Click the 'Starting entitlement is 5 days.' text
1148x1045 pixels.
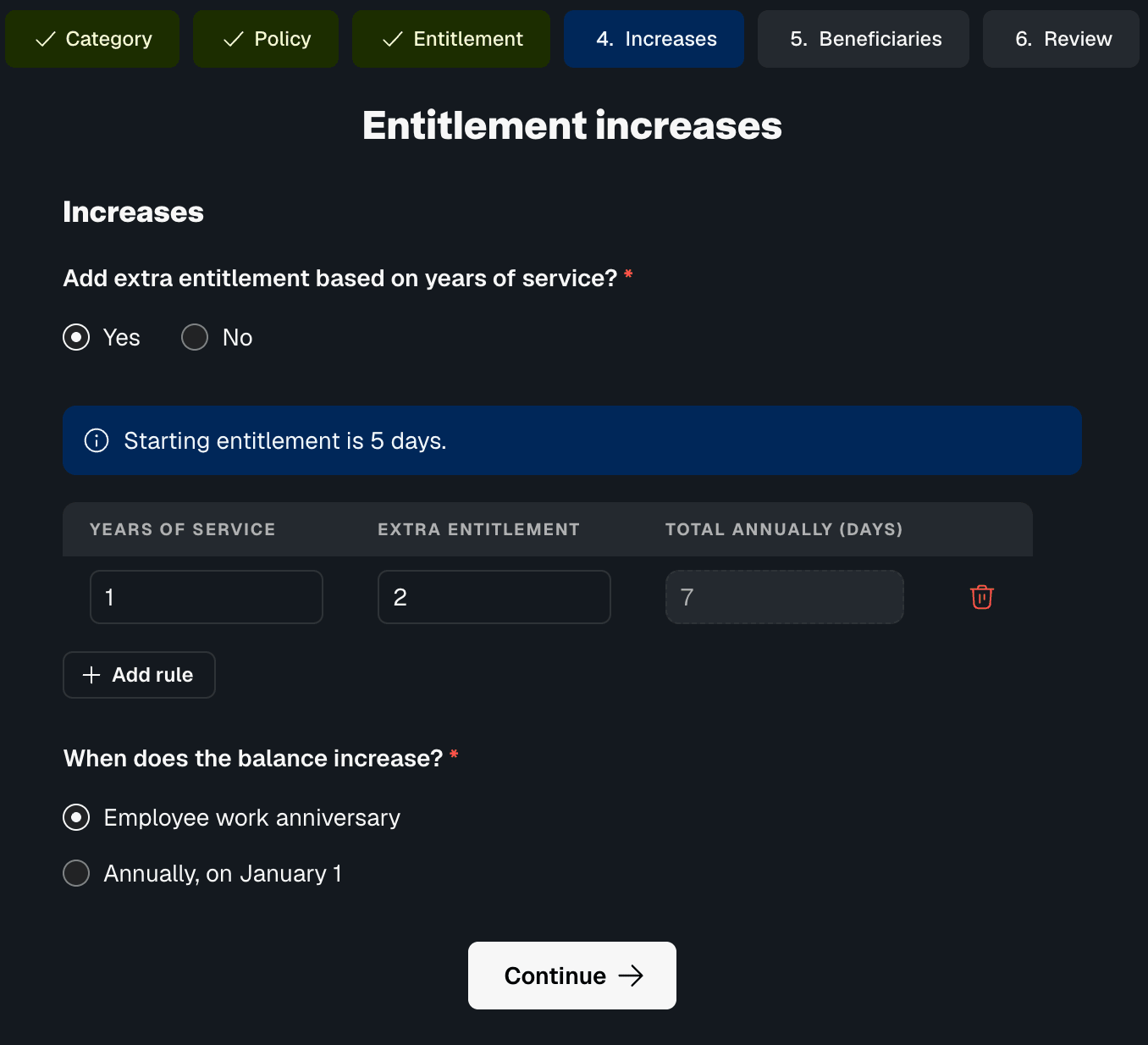tap(285, 440)
